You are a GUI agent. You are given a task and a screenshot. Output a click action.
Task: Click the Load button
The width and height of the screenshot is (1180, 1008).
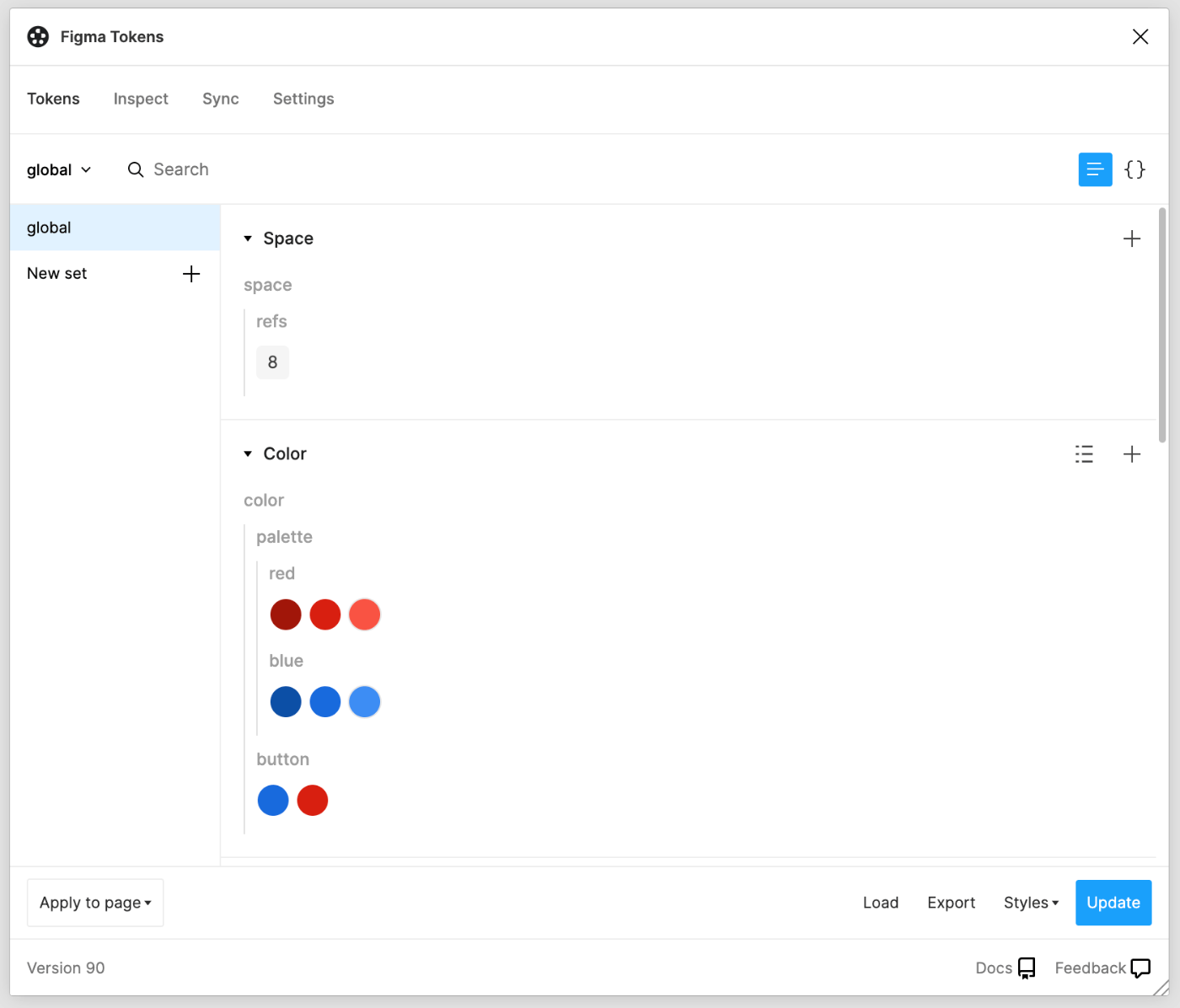tap(881, 903)
